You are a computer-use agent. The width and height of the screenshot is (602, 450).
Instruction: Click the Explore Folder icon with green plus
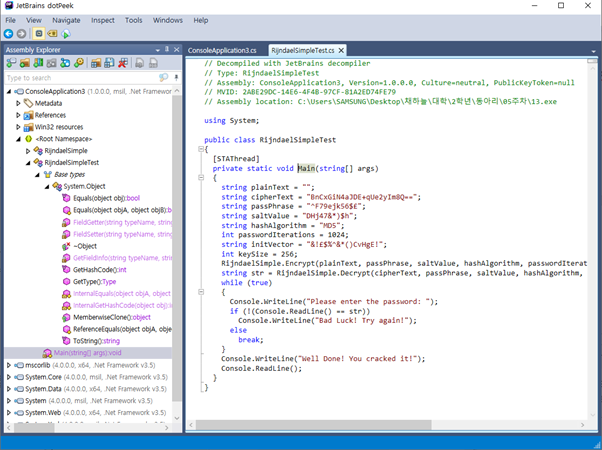pos(25,63)
